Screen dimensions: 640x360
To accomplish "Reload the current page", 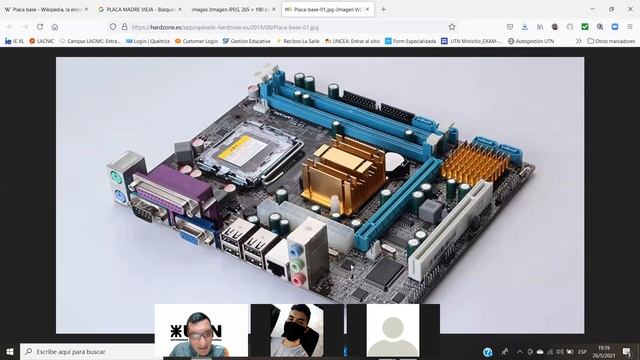I will tap(40, 27).
